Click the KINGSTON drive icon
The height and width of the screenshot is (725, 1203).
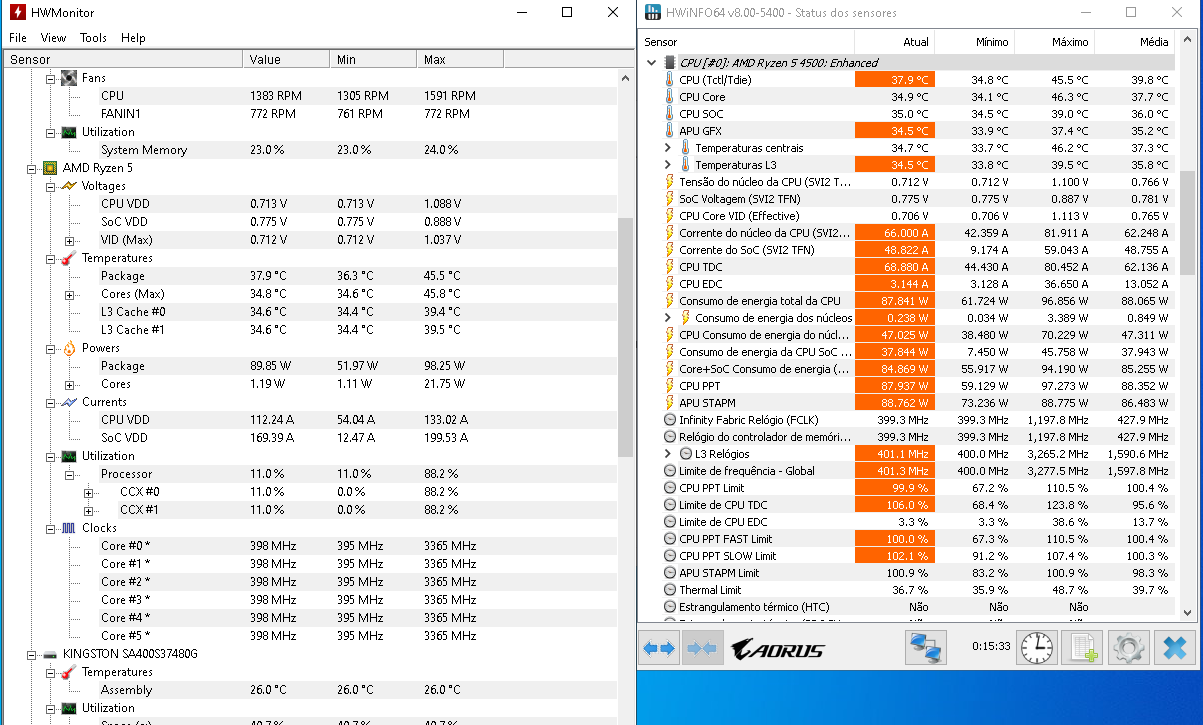[49, 654]
